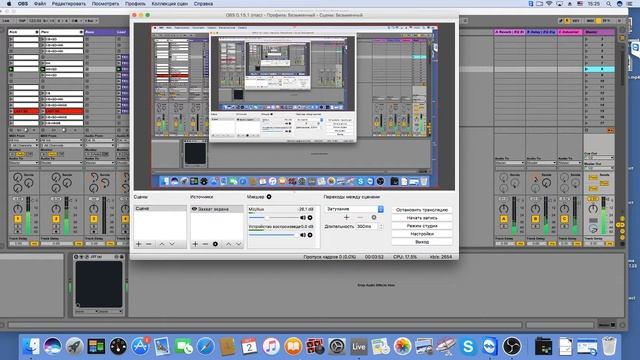The height and width of the screenshot is (360, 640).
Task: Open Ableton Live icon in Dock
Action: (x=358, y=347)
